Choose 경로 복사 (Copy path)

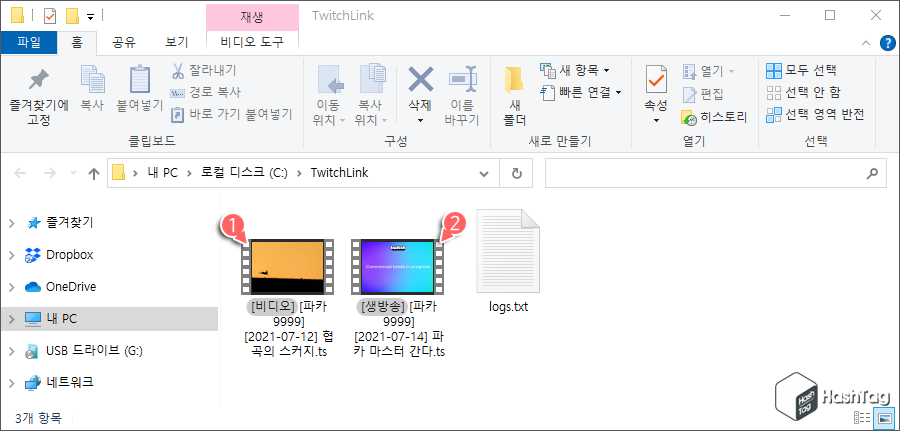(x=205, y=92)
